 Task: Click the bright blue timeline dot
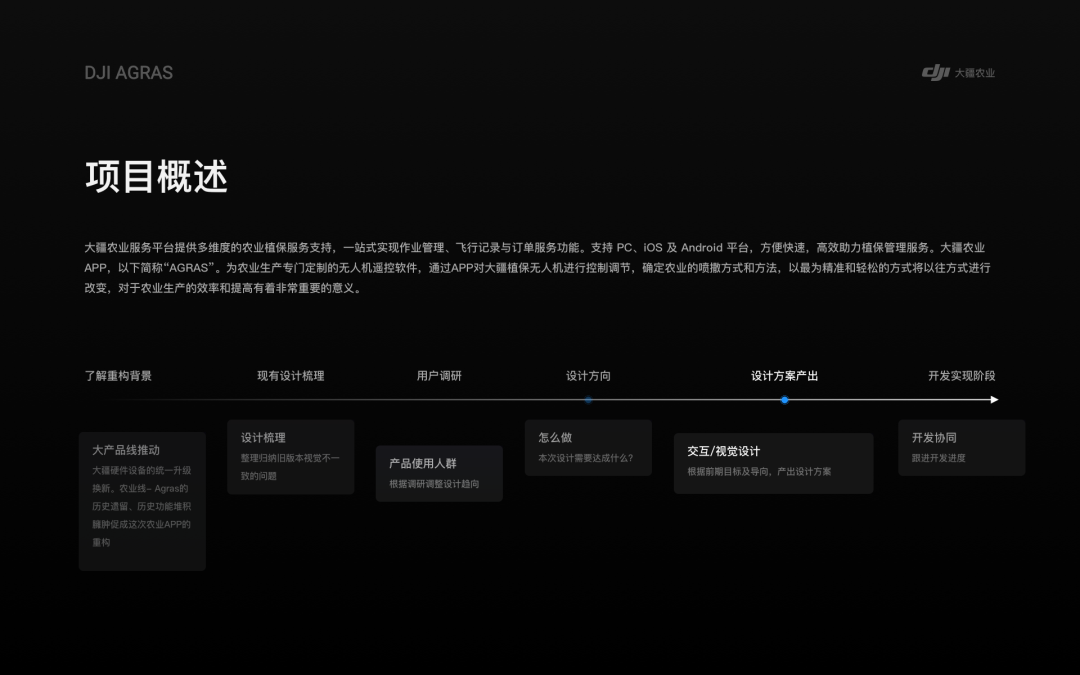785,400
